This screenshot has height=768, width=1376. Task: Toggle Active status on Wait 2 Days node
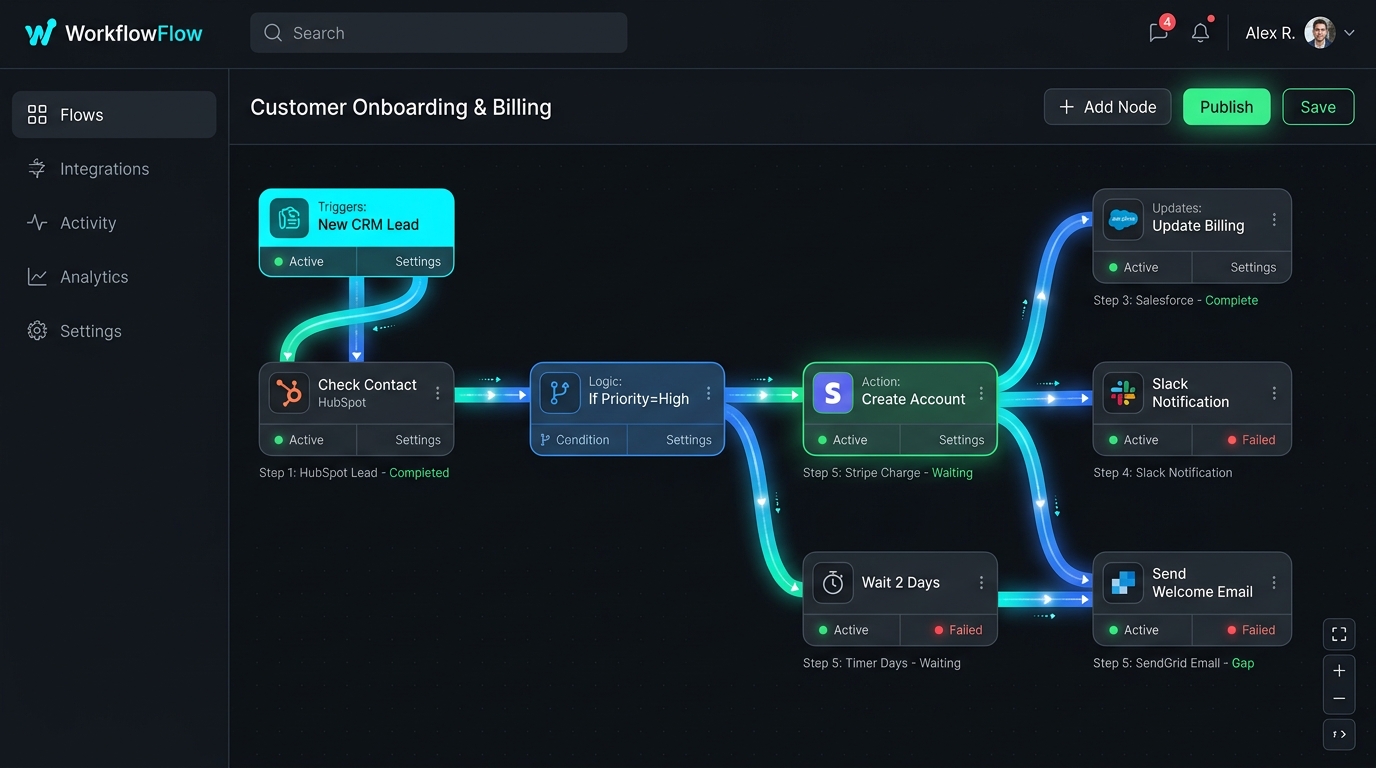pyautogui.click(x=843, y=630)
